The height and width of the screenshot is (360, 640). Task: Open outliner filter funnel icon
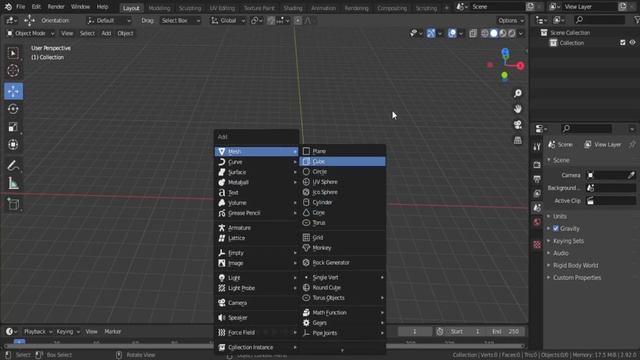point(636,20)
